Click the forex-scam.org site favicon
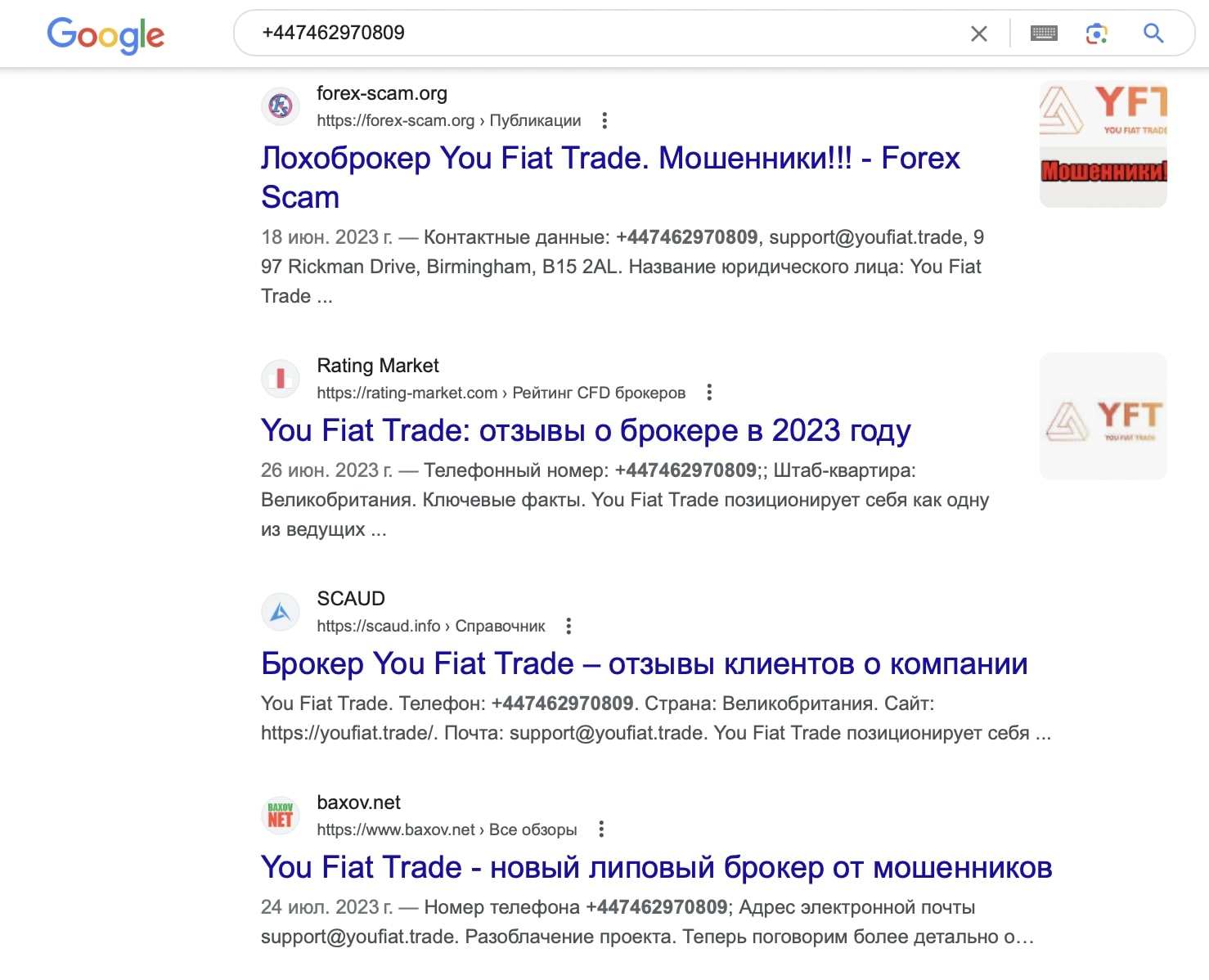The height and width of the screenshot is (980, 1209). click(x=281, y=106)
